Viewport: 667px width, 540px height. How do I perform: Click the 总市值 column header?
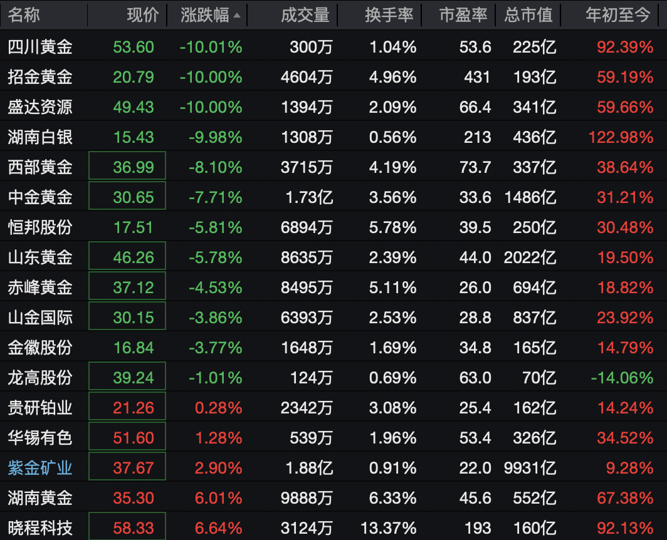click(526, 15)
